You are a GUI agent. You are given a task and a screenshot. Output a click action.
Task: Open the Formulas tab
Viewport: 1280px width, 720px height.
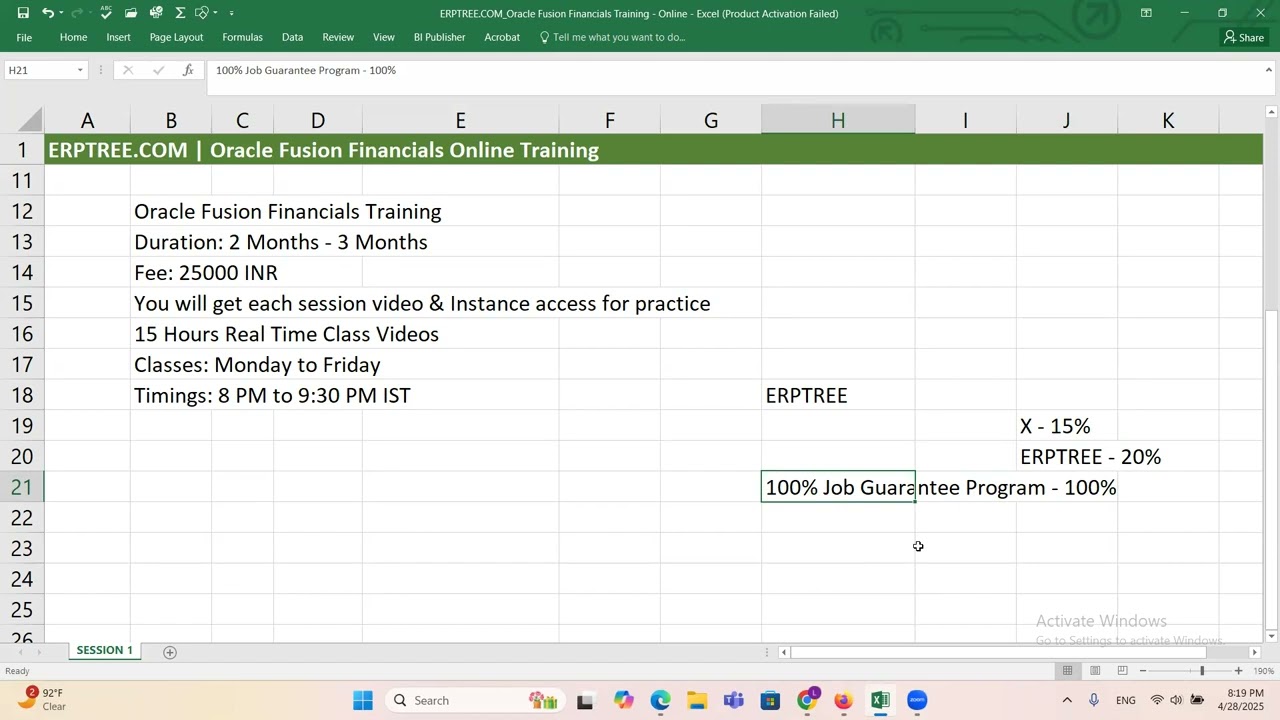[x=242, y=37]
